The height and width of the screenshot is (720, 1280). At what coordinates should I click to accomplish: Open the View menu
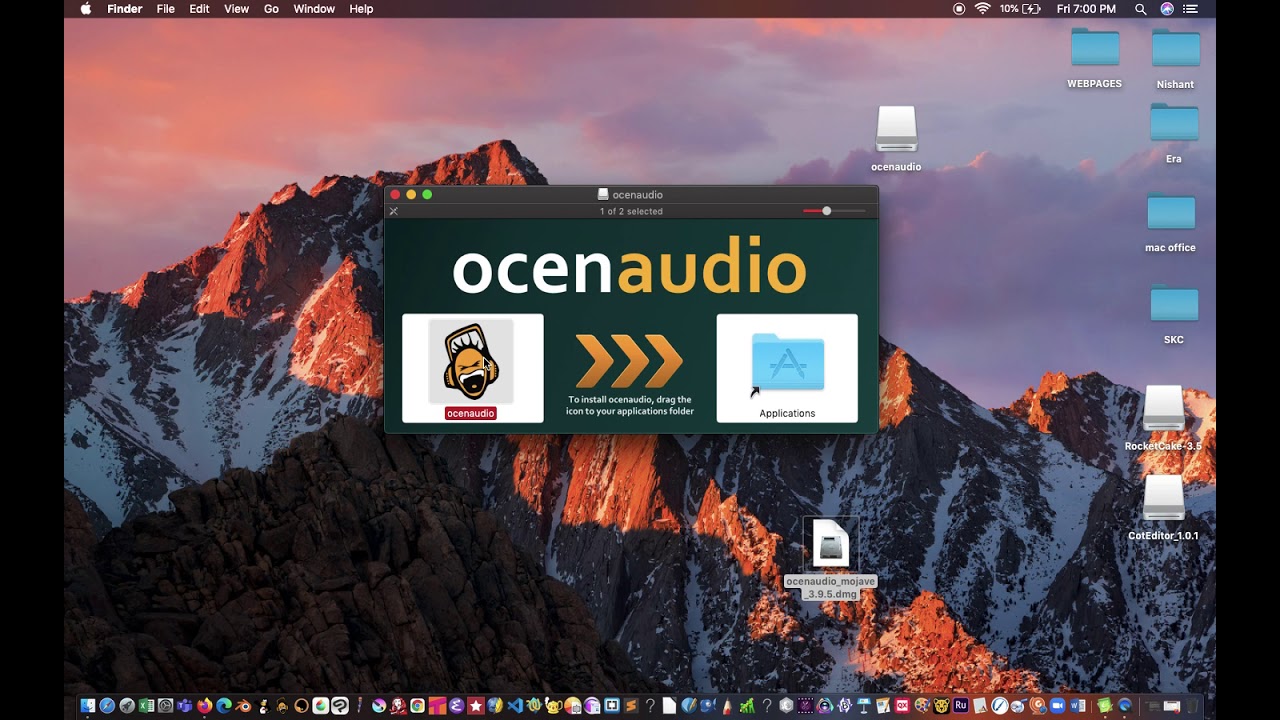pos(237,9)
